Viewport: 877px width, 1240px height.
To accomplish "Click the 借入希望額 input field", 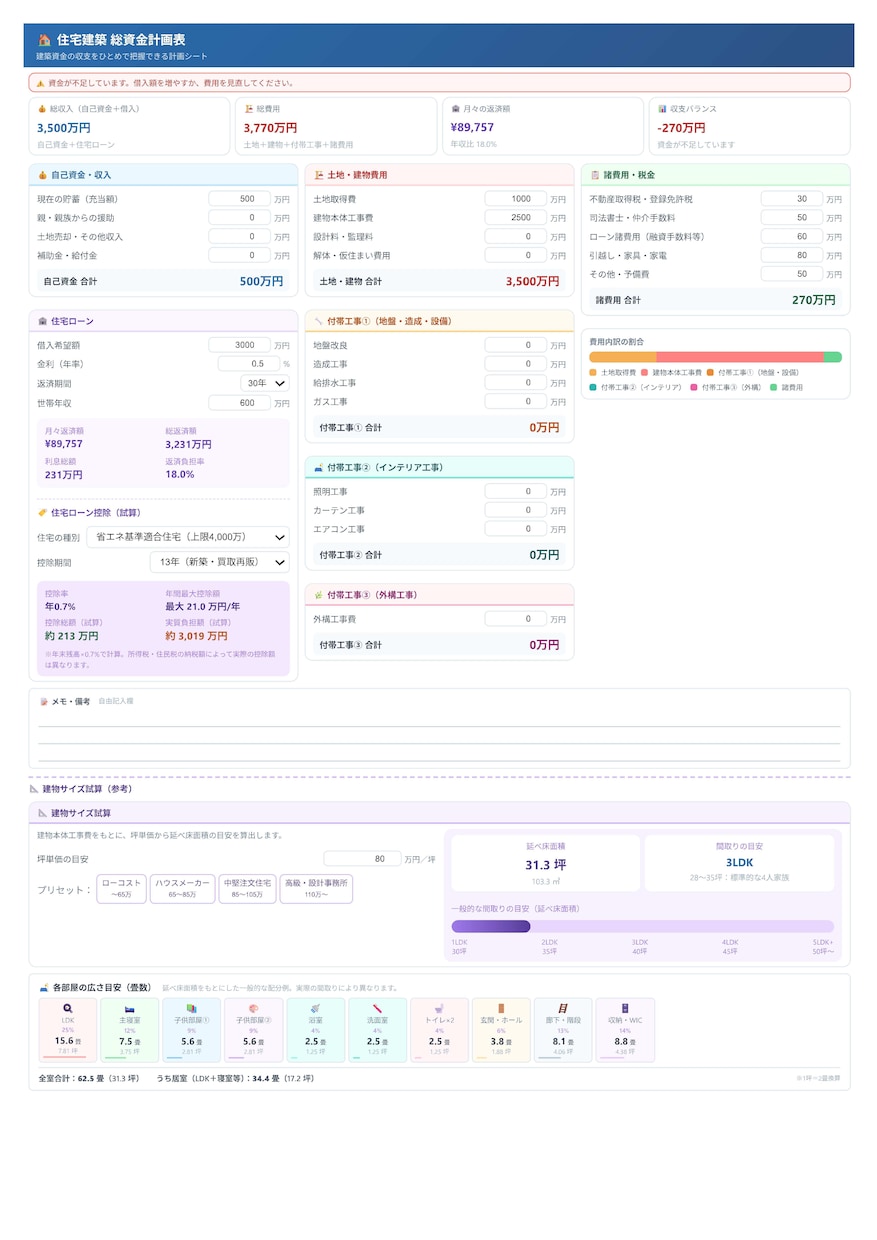I will (x=240, y=345).
